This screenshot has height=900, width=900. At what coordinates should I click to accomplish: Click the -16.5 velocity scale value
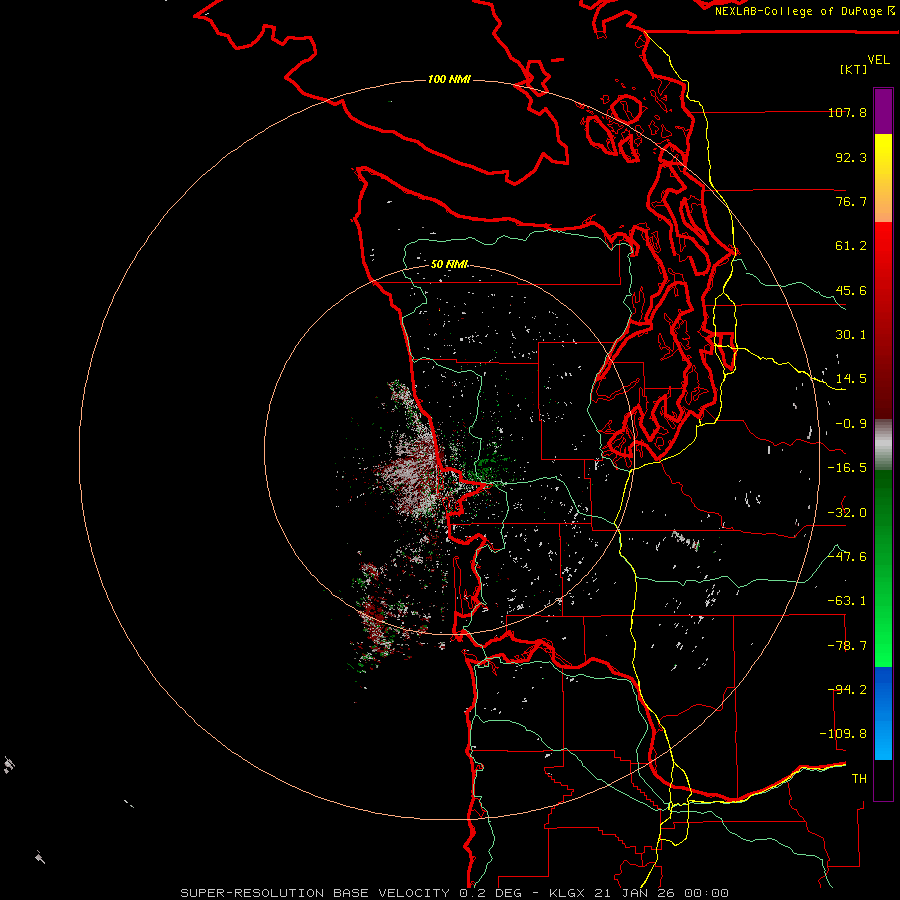[x=847, y=467]
